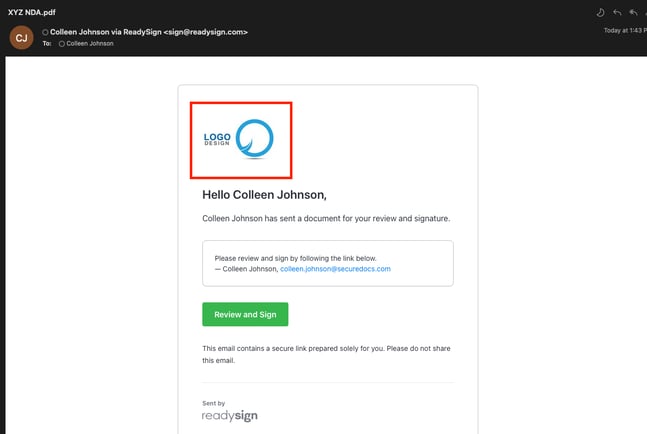This screenshot has height=434, width=647.
Task: Click the 'Today at 1:43' timestamp
Action: tap(625, 31)
